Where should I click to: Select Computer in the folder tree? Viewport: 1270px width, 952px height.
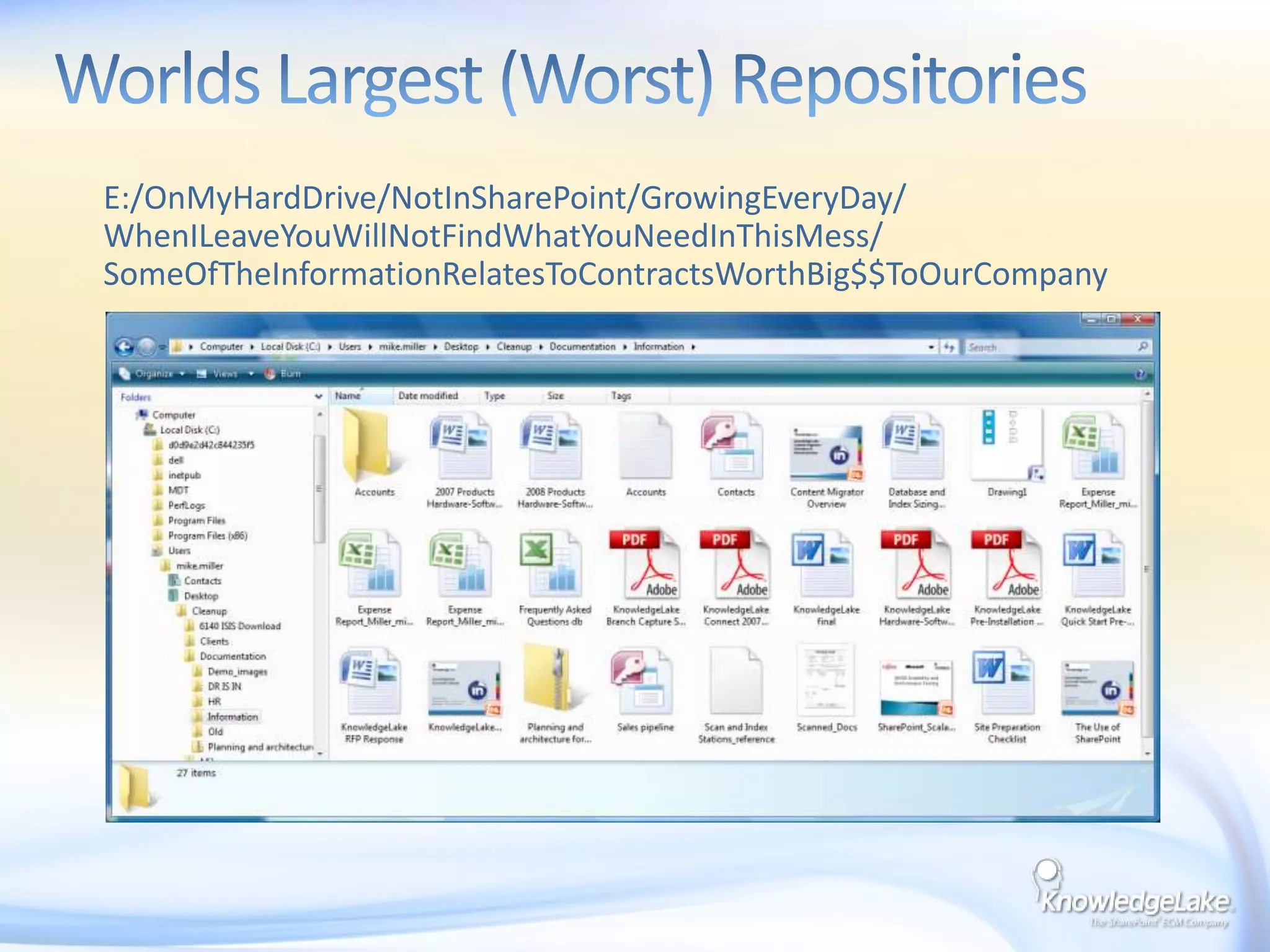[x=174, y=415]
